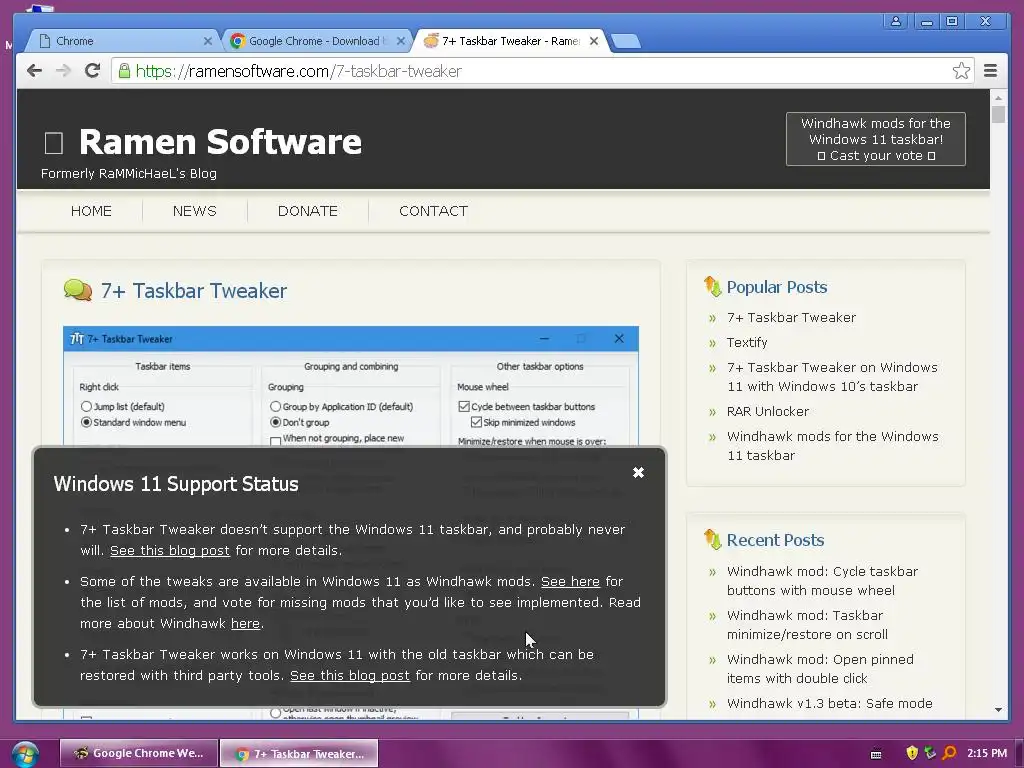
Task: Click the 'Recent Posts' heading text
Action: (x=775, y=540)
